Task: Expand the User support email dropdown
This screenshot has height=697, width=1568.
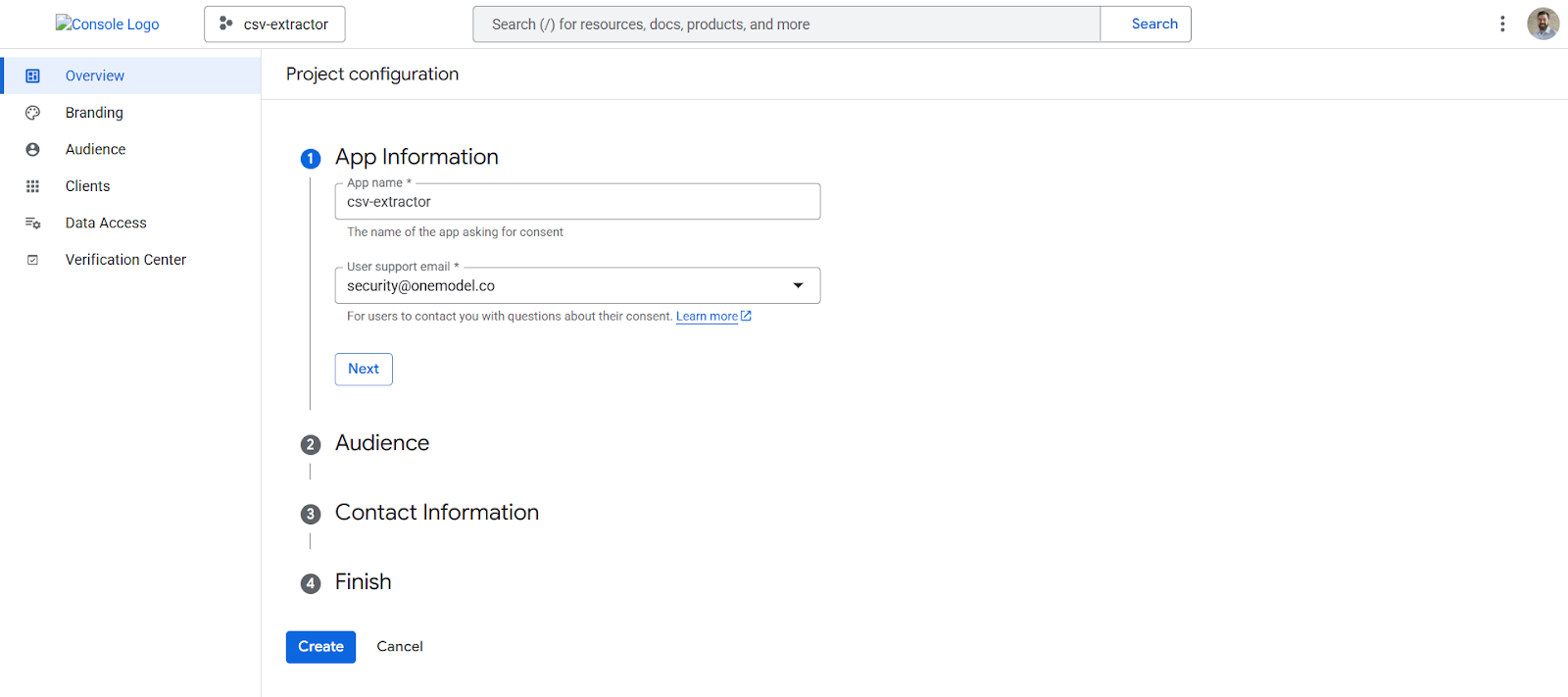Action: 798,285
